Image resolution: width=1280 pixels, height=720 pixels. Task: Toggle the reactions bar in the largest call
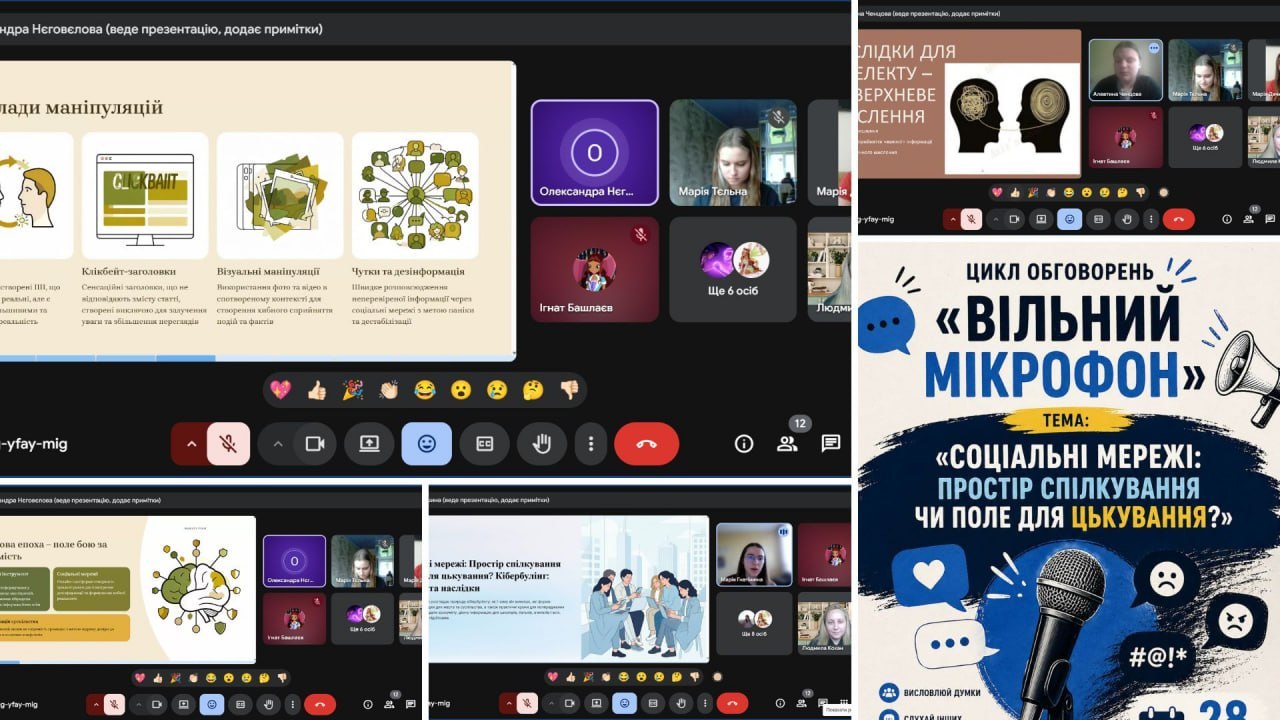[x=427, y=444]
